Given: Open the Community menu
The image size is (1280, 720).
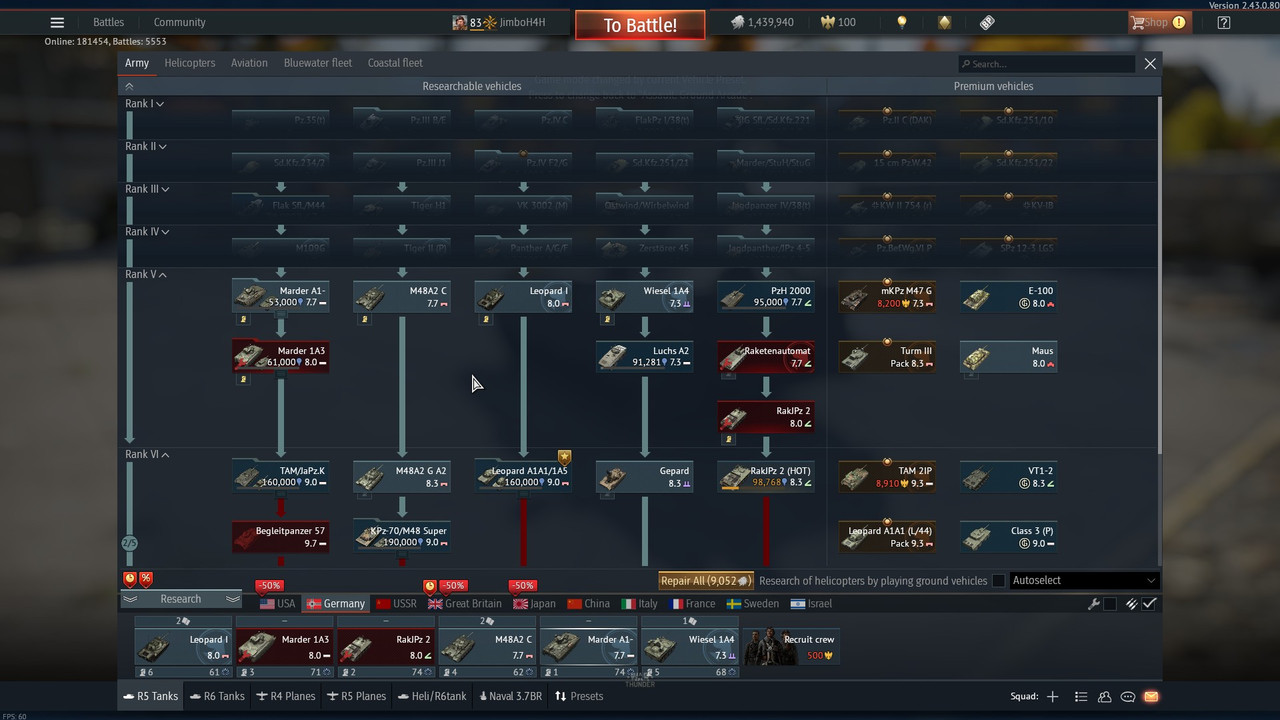Looking at the screenshot, I should [179, 22].
